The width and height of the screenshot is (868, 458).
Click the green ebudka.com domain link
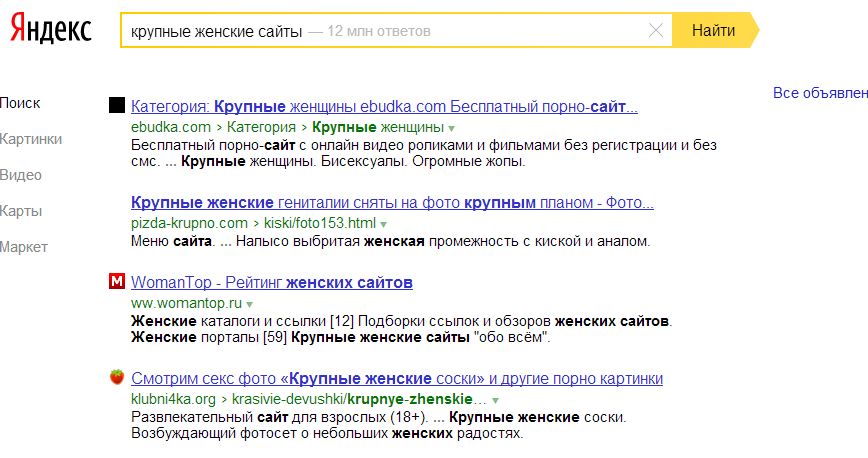click(170, 127)
